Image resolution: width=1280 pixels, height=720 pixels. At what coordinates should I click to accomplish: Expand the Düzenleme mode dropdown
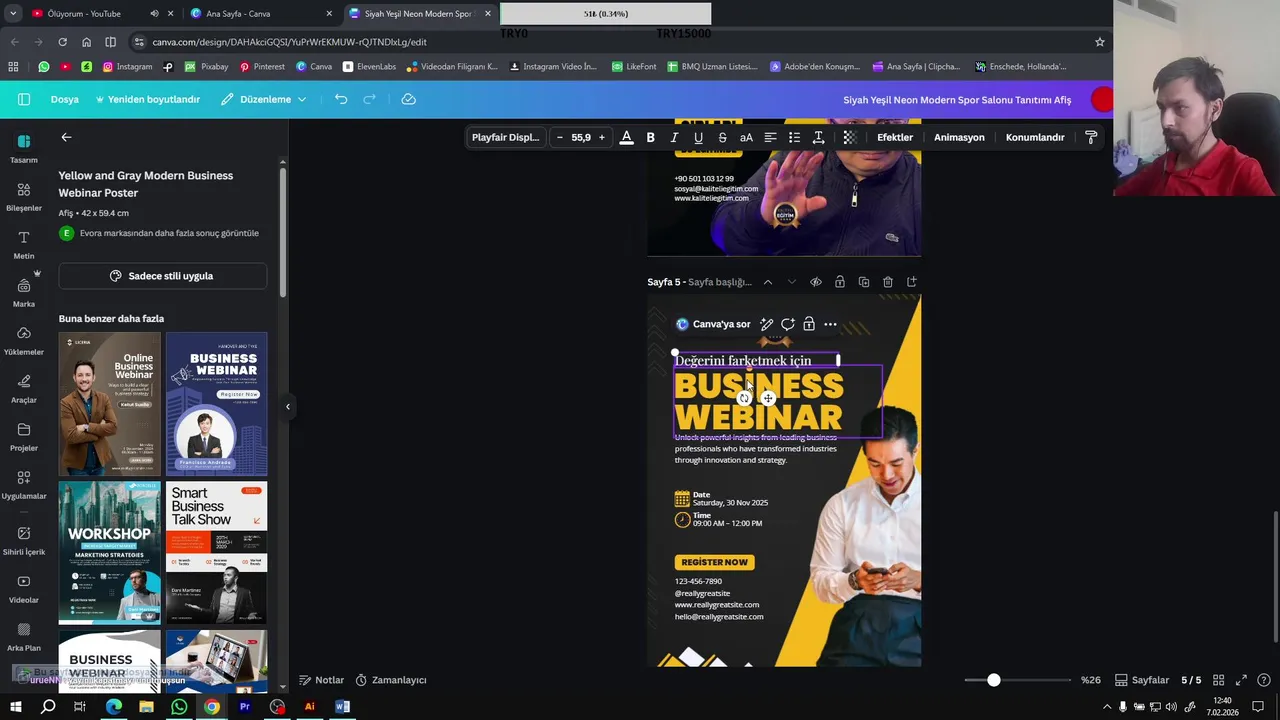point(263,99)
